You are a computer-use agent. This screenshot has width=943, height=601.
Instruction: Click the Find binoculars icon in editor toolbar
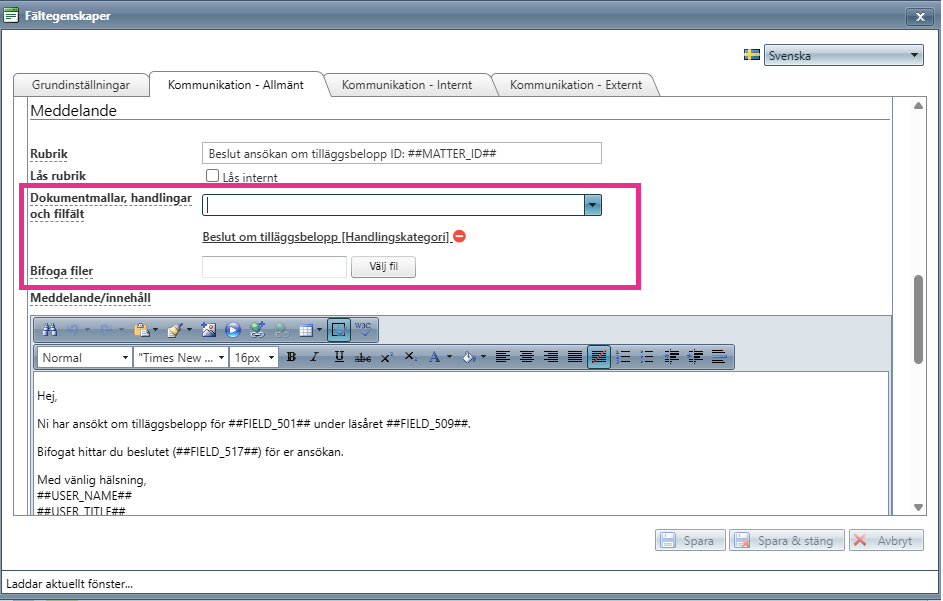[x=49, y=330]
